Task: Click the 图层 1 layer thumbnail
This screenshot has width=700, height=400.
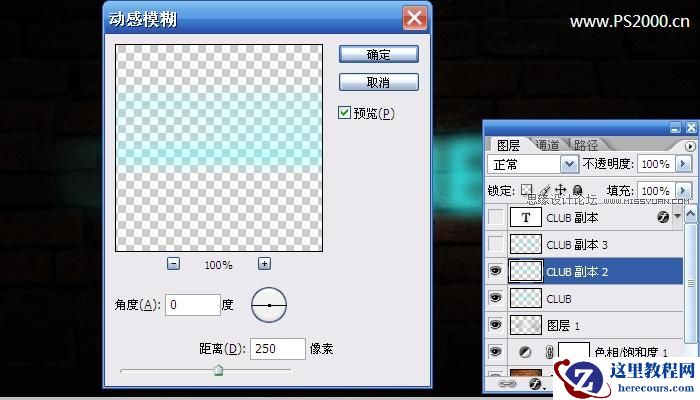Action: [x=525, y=325]
